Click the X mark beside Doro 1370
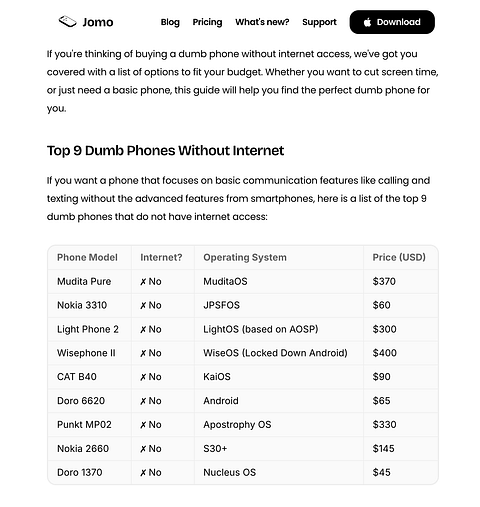This screenshot has width=480, height=507. click(x=143, y=473)
